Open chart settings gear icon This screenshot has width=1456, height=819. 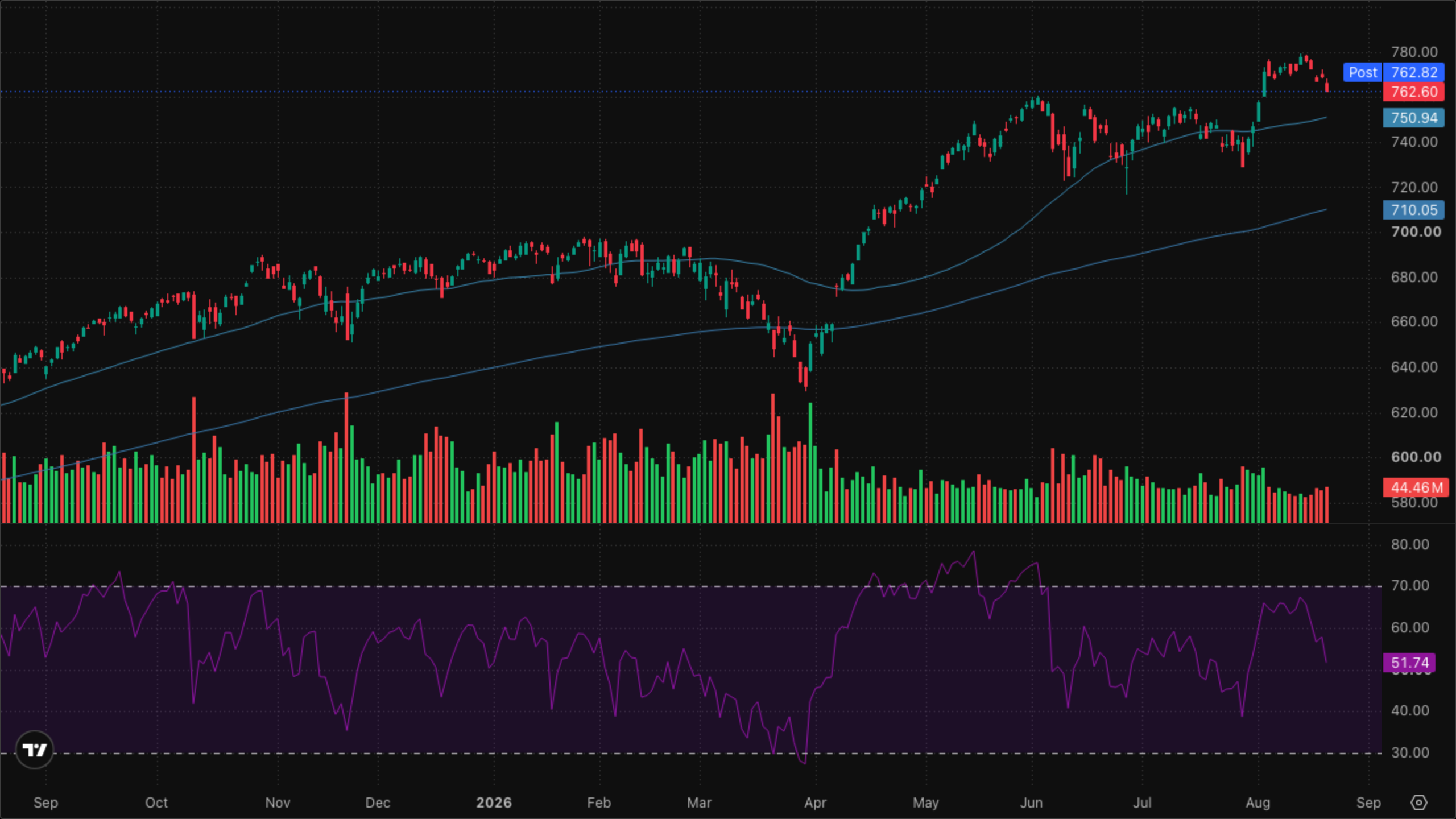click(1419, 803)
